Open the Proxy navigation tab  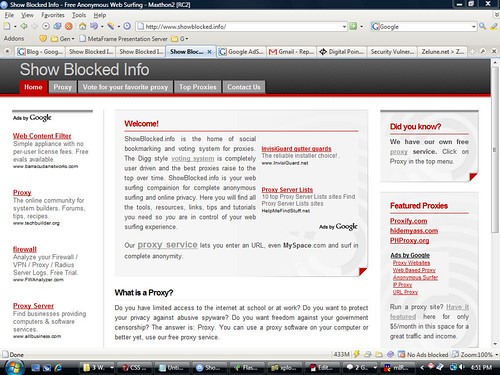[x=63, y=87]
